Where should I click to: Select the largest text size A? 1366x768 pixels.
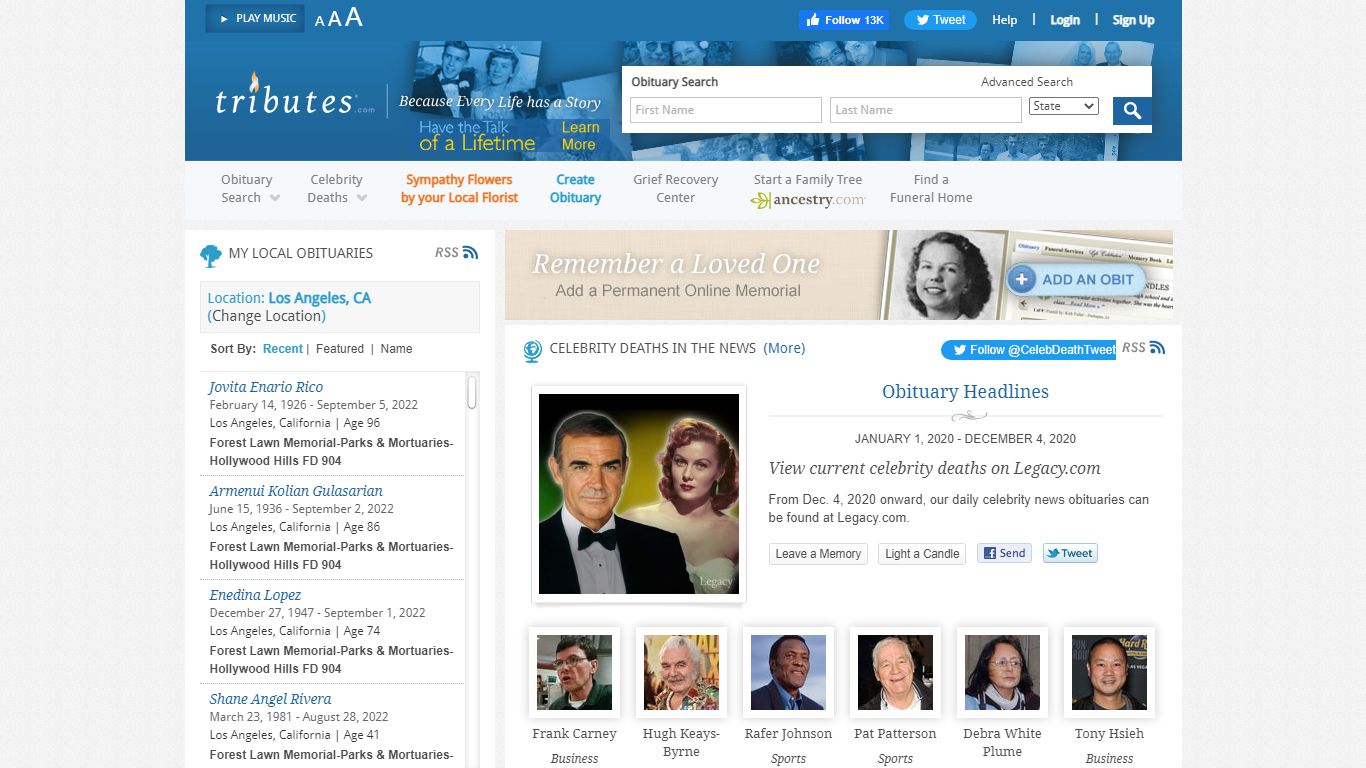pos(353,17)
